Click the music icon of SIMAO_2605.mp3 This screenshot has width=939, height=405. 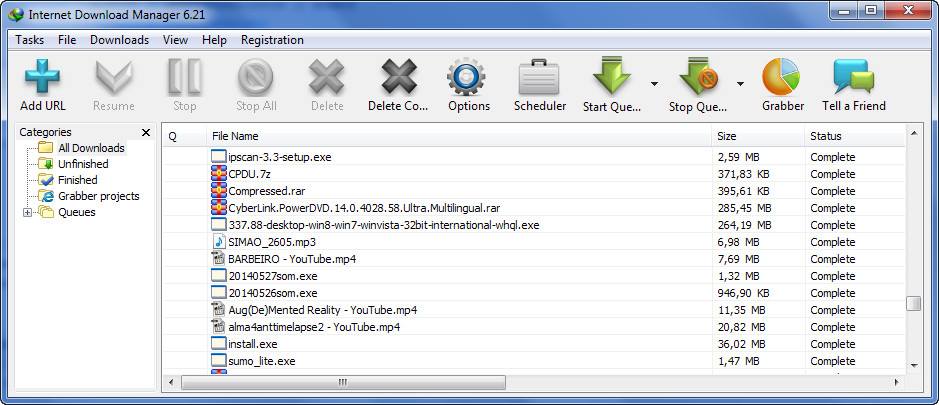coord(219,242)
